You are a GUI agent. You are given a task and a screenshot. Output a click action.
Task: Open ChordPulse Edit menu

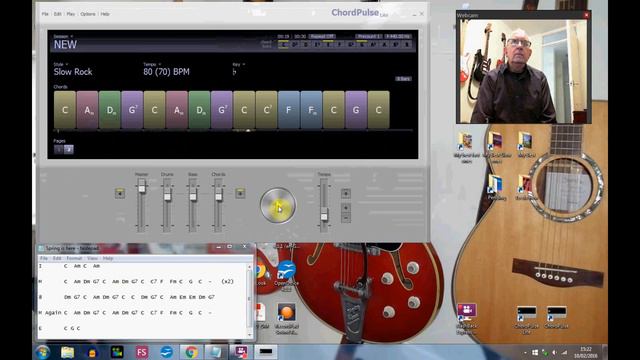tap(58, 14)
